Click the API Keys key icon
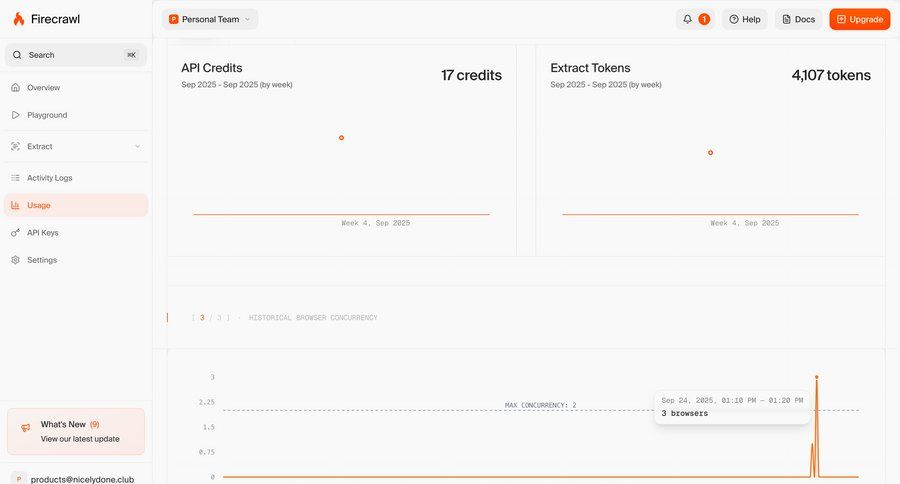Image resolution: width=900 pixels, height=484 pixels. 16,233
